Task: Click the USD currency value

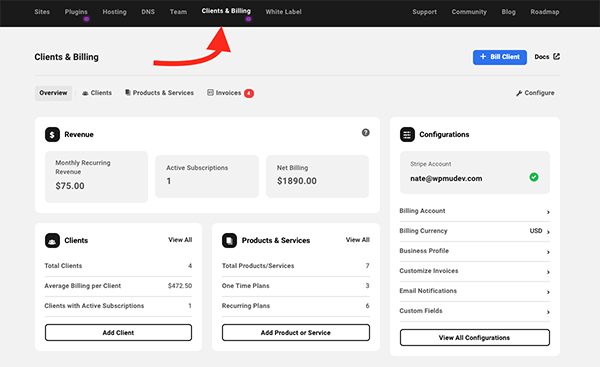Action: 536,231
